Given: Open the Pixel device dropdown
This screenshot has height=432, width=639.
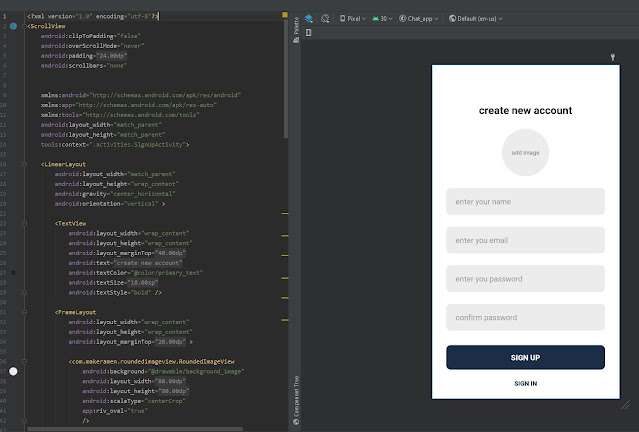Looking at the screenshot, I should click(x=352, y=18).
